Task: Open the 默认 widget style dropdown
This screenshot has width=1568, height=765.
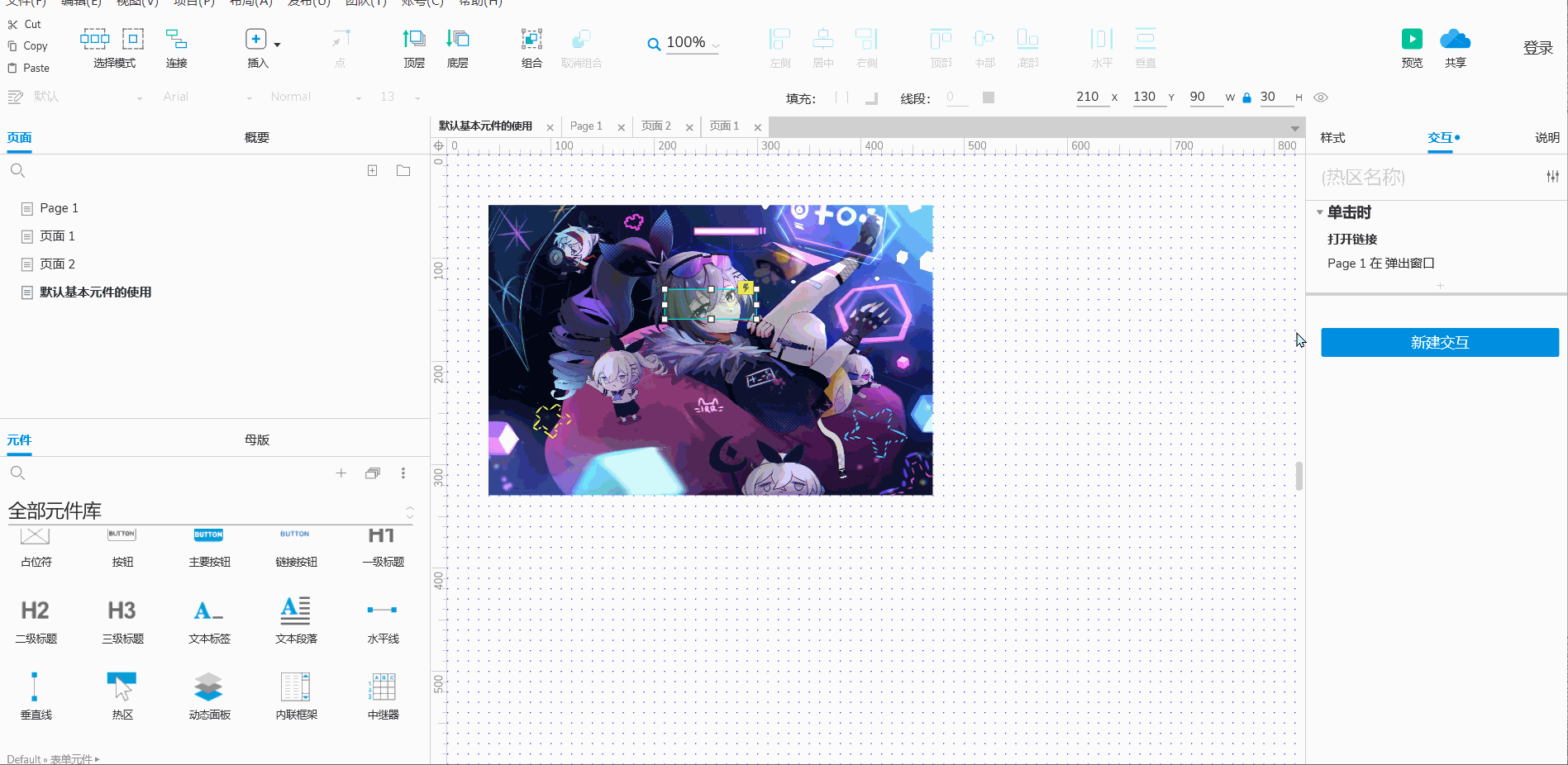Action: point(140,98)
